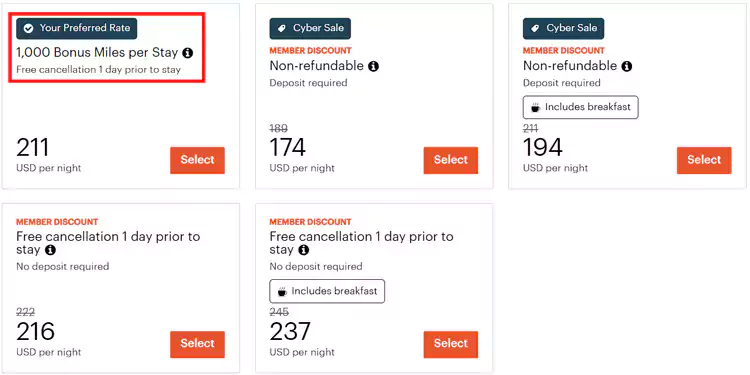This screenshot has height=375, width=750.
Task: Click info icon on the 216 free cancellation rate
Action: 50,250
